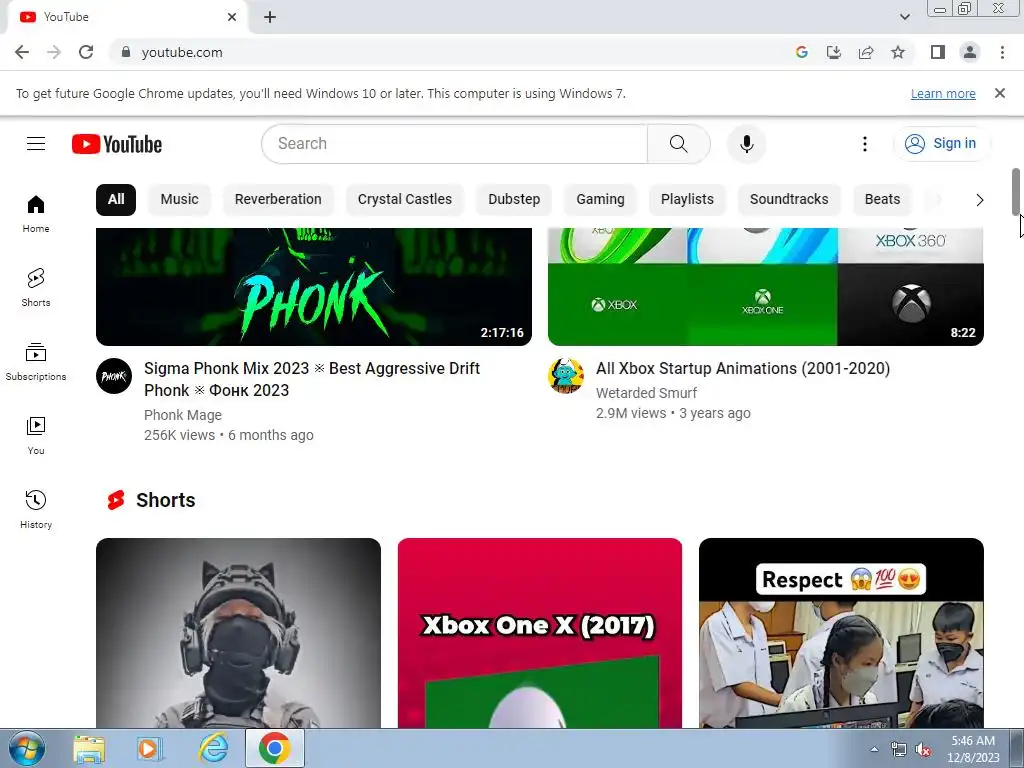
Task: Select the Dubstep filter chip
Action: tap(514, 199)
